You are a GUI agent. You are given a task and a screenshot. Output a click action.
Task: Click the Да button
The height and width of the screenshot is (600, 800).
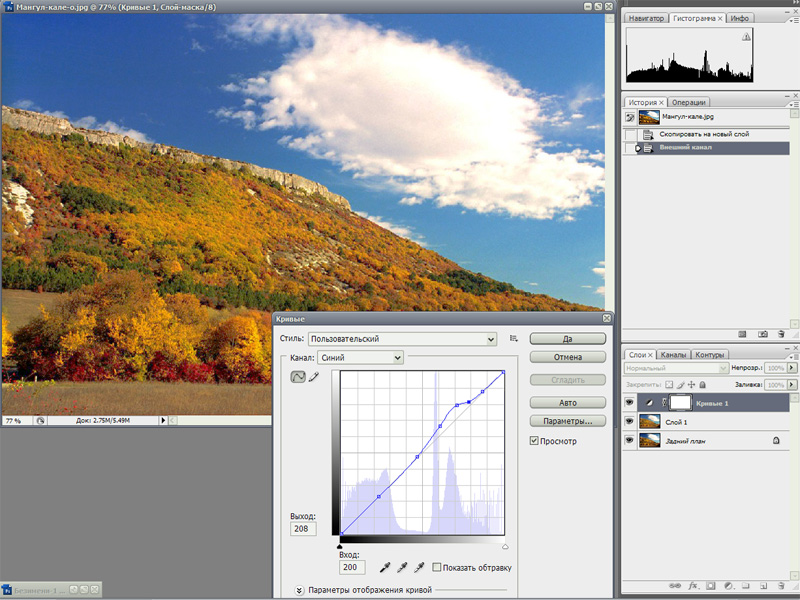[568, 339]
